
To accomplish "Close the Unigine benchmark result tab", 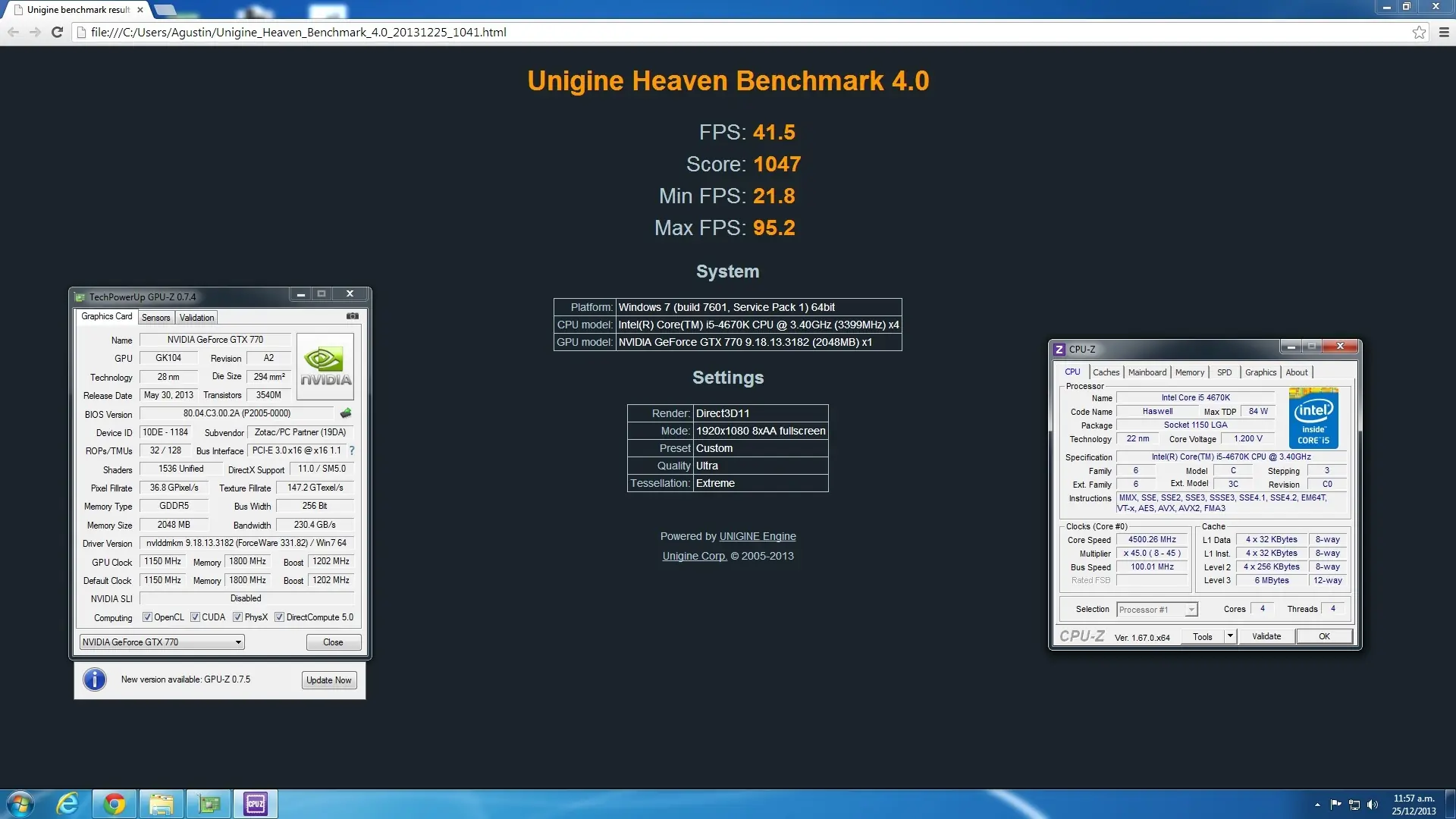I will 140,10.
